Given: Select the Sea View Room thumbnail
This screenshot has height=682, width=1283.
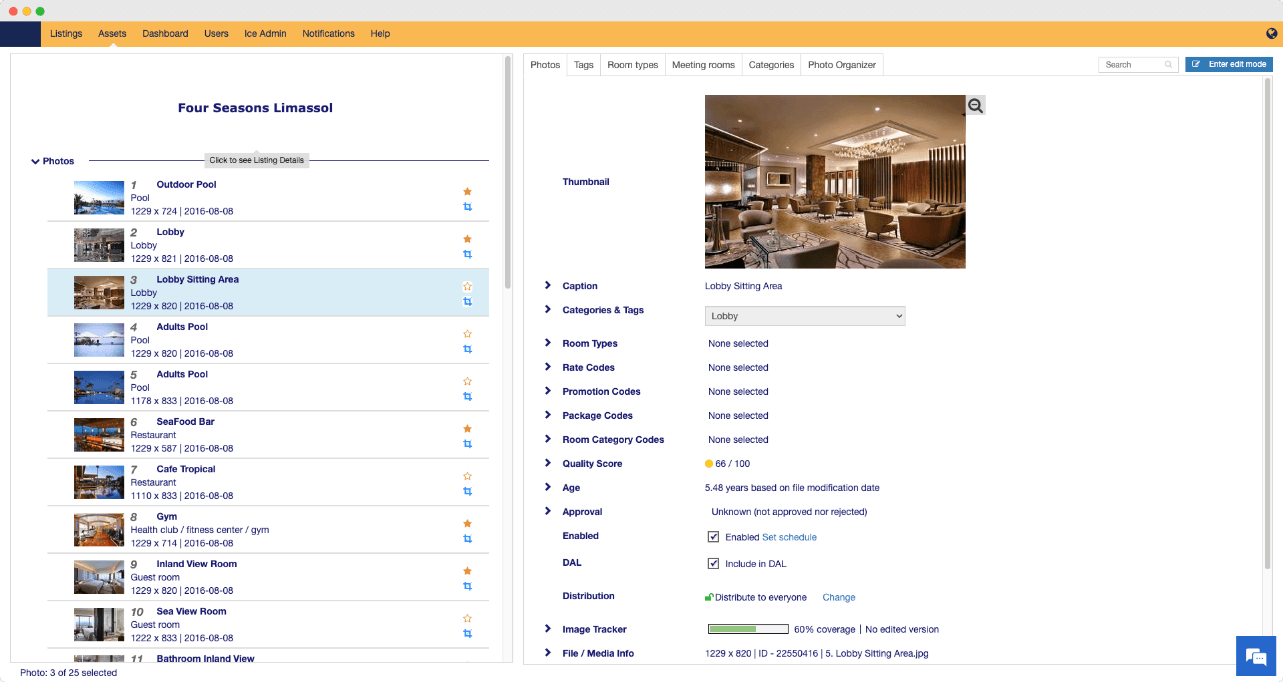Looking at the screenshot, I should pos(99,625).
